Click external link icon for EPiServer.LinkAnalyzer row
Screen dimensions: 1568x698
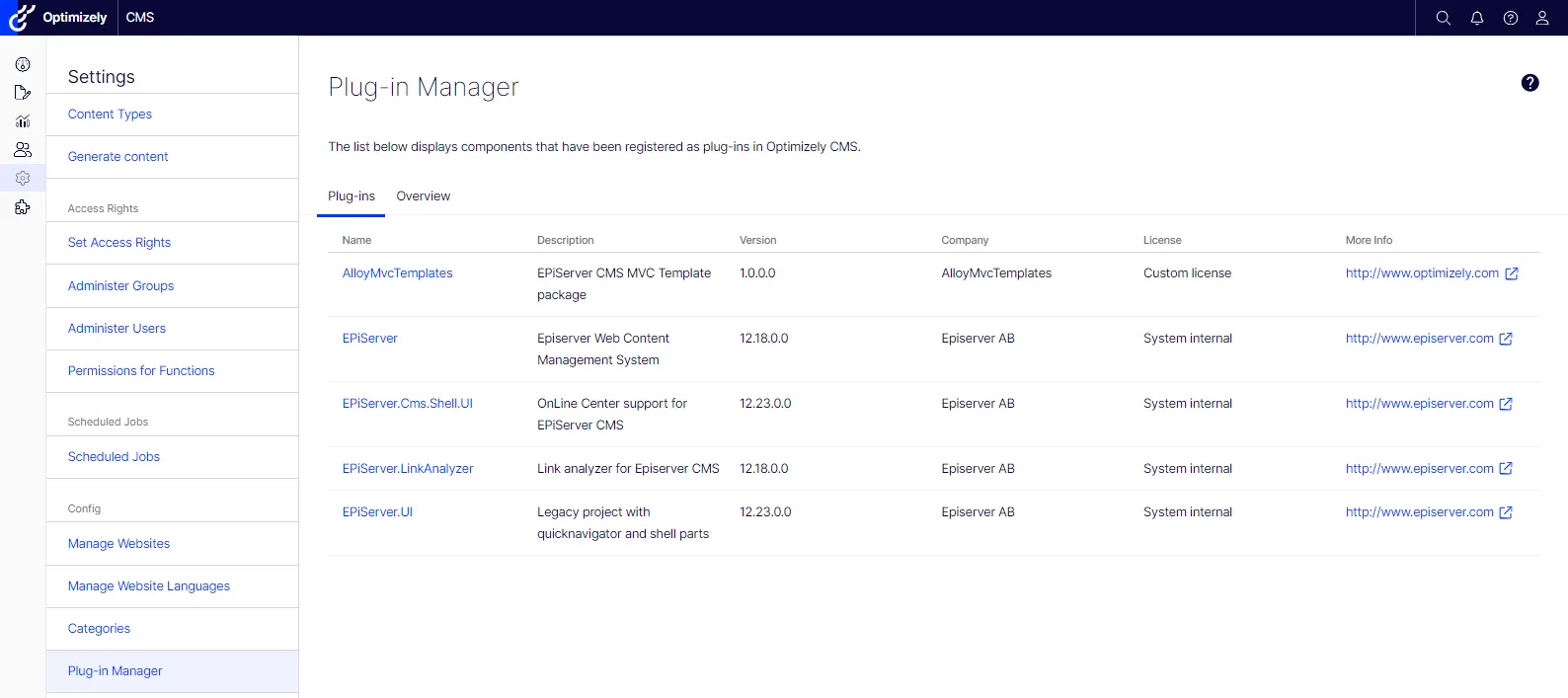coord(1506,469)
